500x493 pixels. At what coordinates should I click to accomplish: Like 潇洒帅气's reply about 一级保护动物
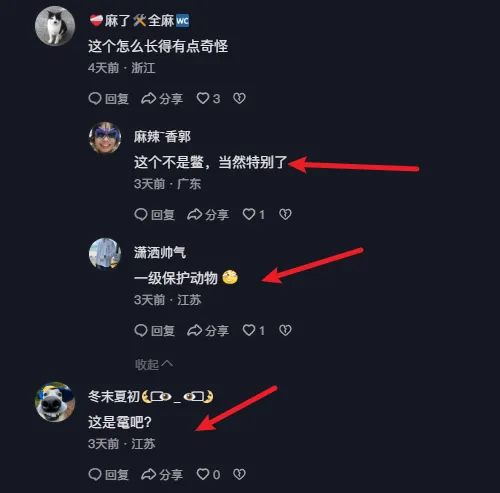(x=253, y=331)
